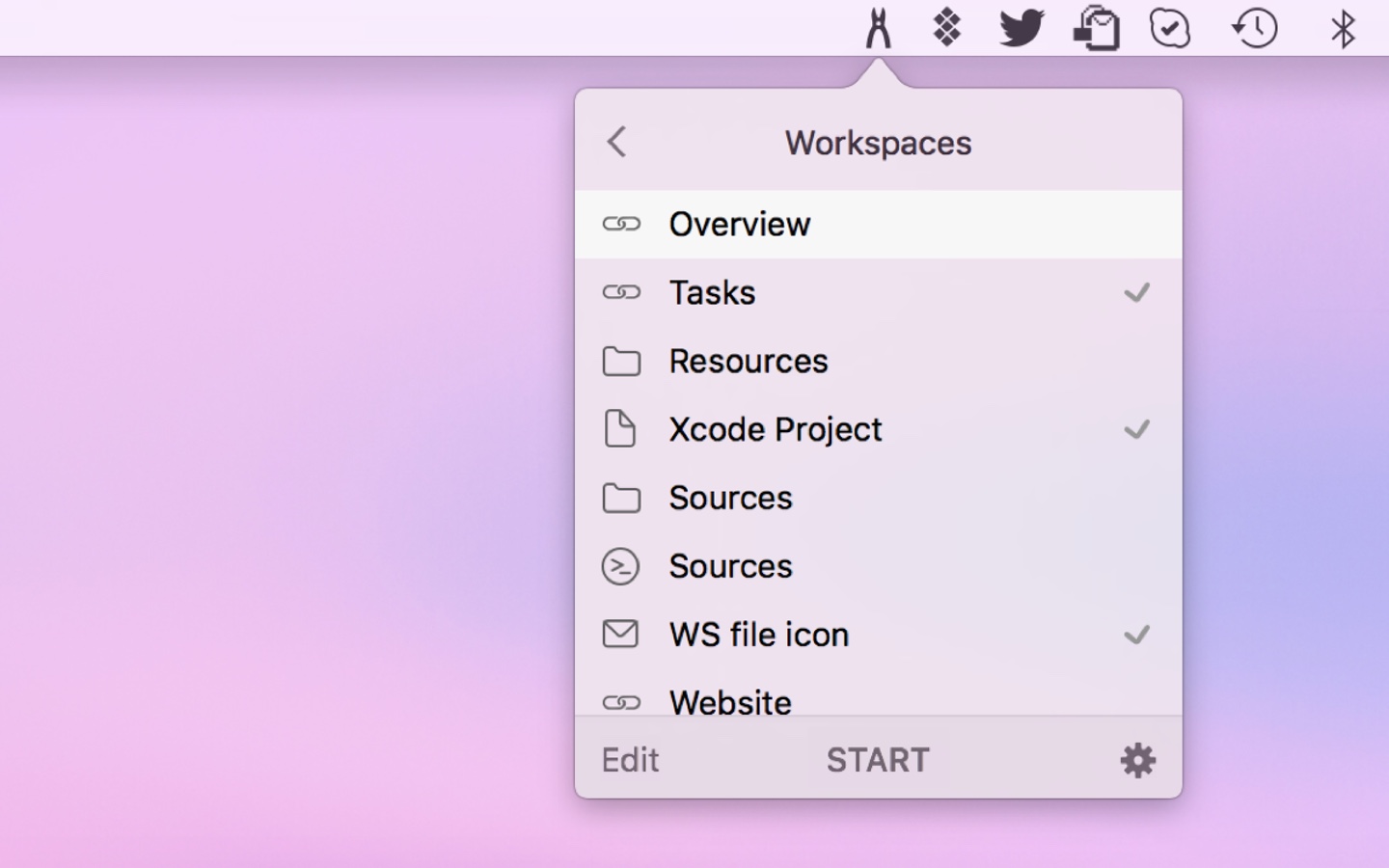This screenshot has height=868, width=1389.
Task: Open the gear settings icon at bottom right
Action: [x=1137, y=760]
